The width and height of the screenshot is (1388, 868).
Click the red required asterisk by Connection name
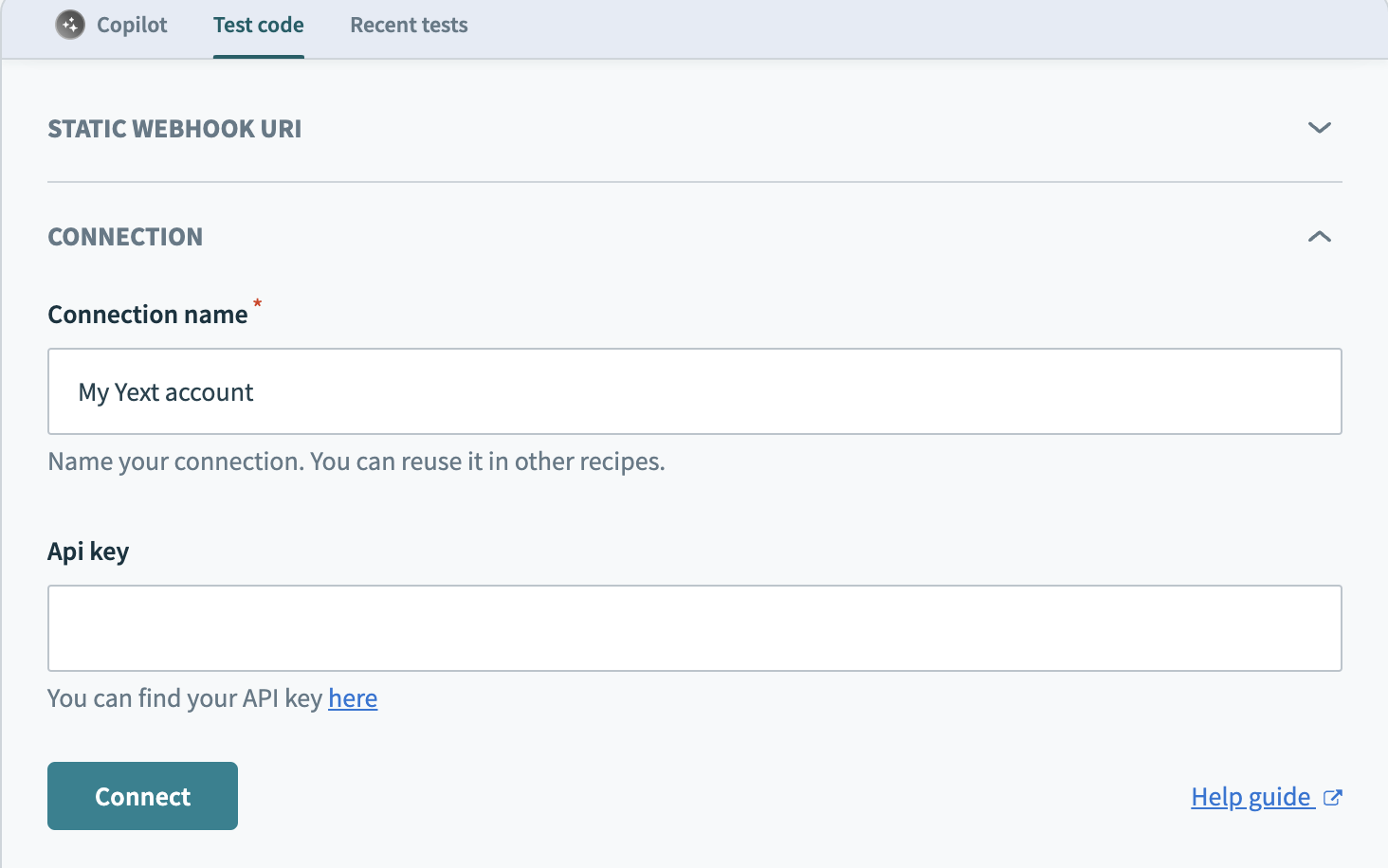[x=257, y=304]
